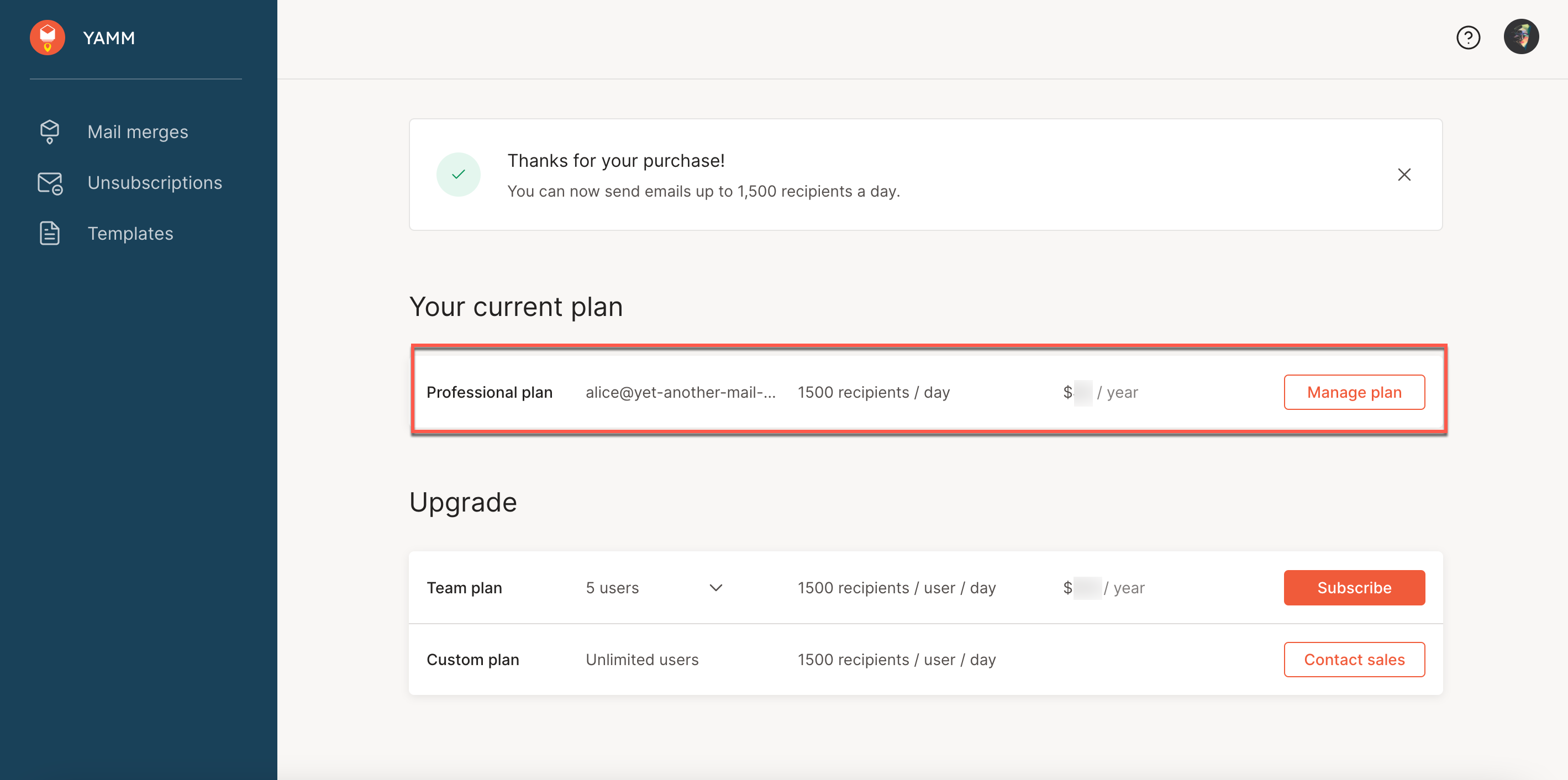Click the YAMM brand name text
This screenshot has width=1568, height=780.
click(109, 38)
